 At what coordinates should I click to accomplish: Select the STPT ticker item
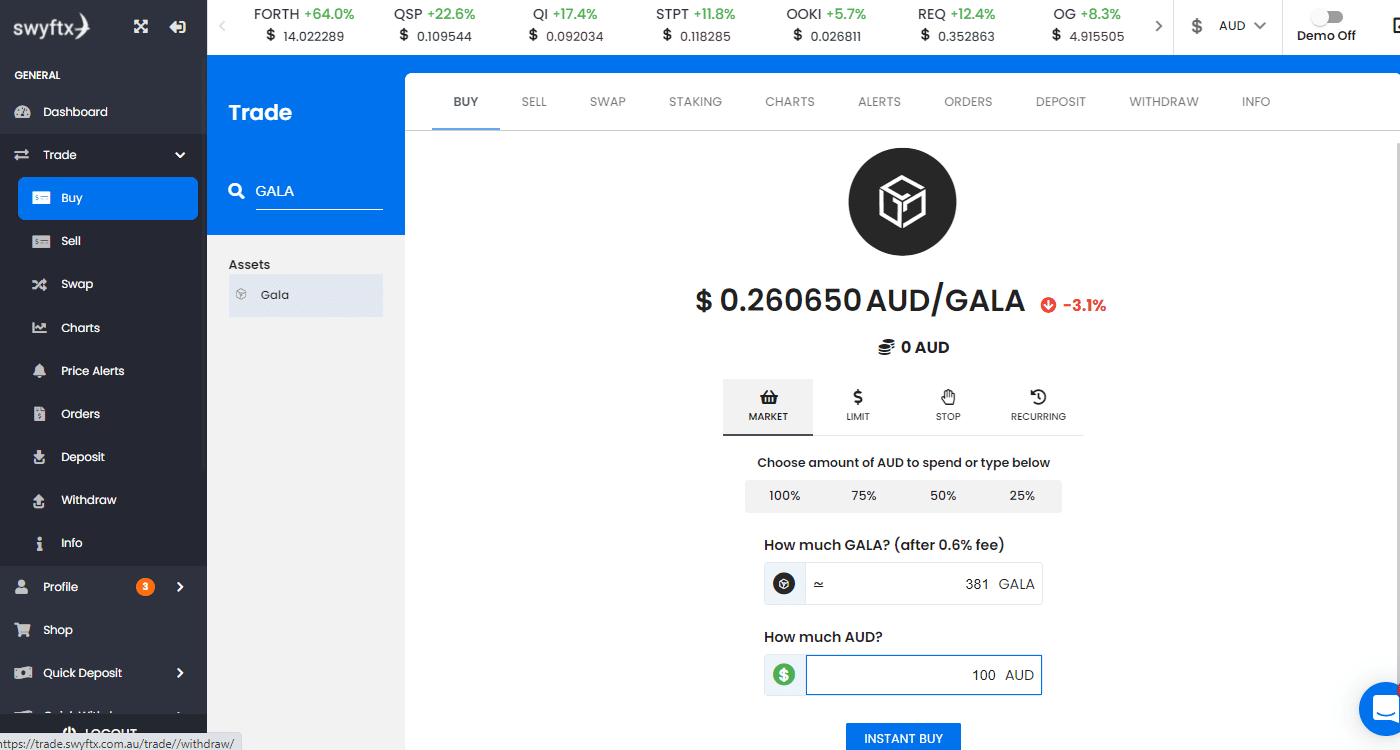pos(696,25)
